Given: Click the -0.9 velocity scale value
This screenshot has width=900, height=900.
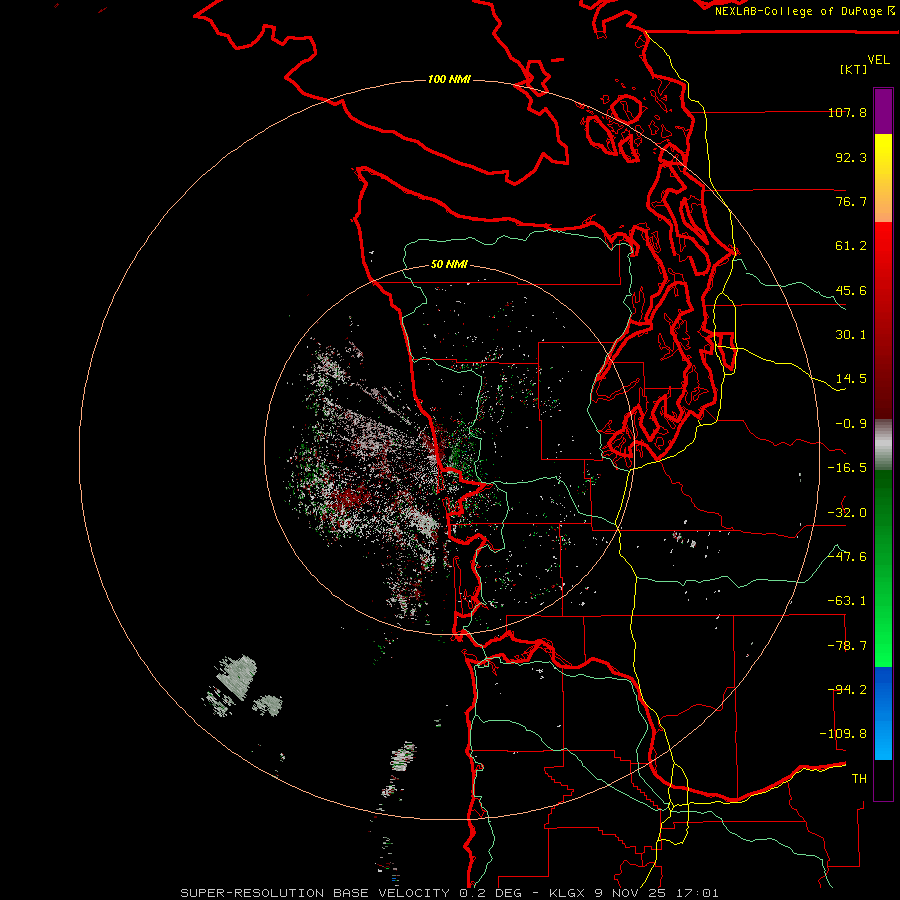Looking at the screenshot, I should pos(851,424).
